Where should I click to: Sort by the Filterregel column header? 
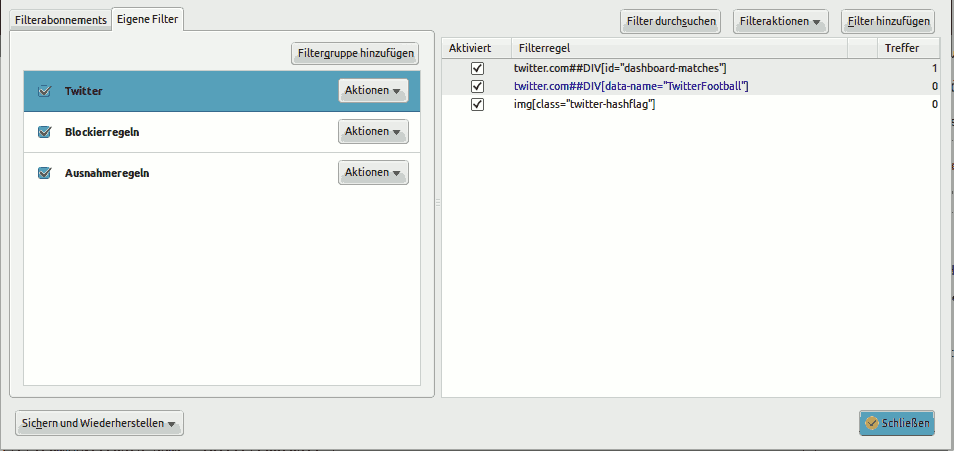[x=678, y=48]
